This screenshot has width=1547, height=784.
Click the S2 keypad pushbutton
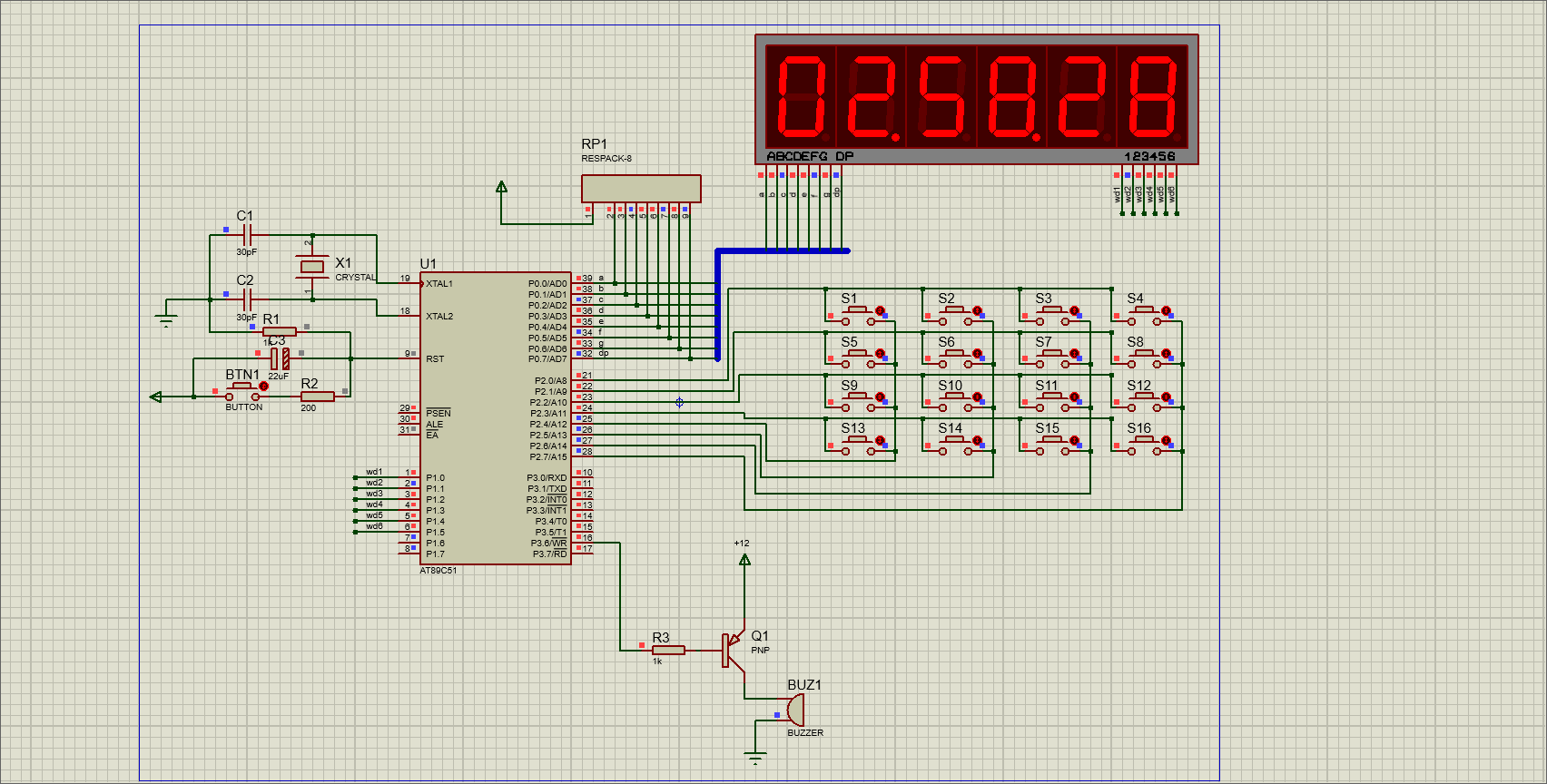955,314
